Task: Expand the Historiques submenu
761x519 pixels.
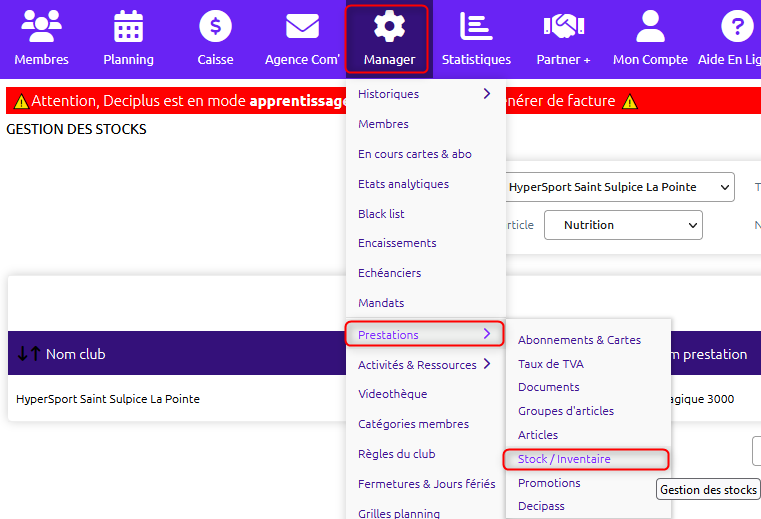Action: point(425,94)
